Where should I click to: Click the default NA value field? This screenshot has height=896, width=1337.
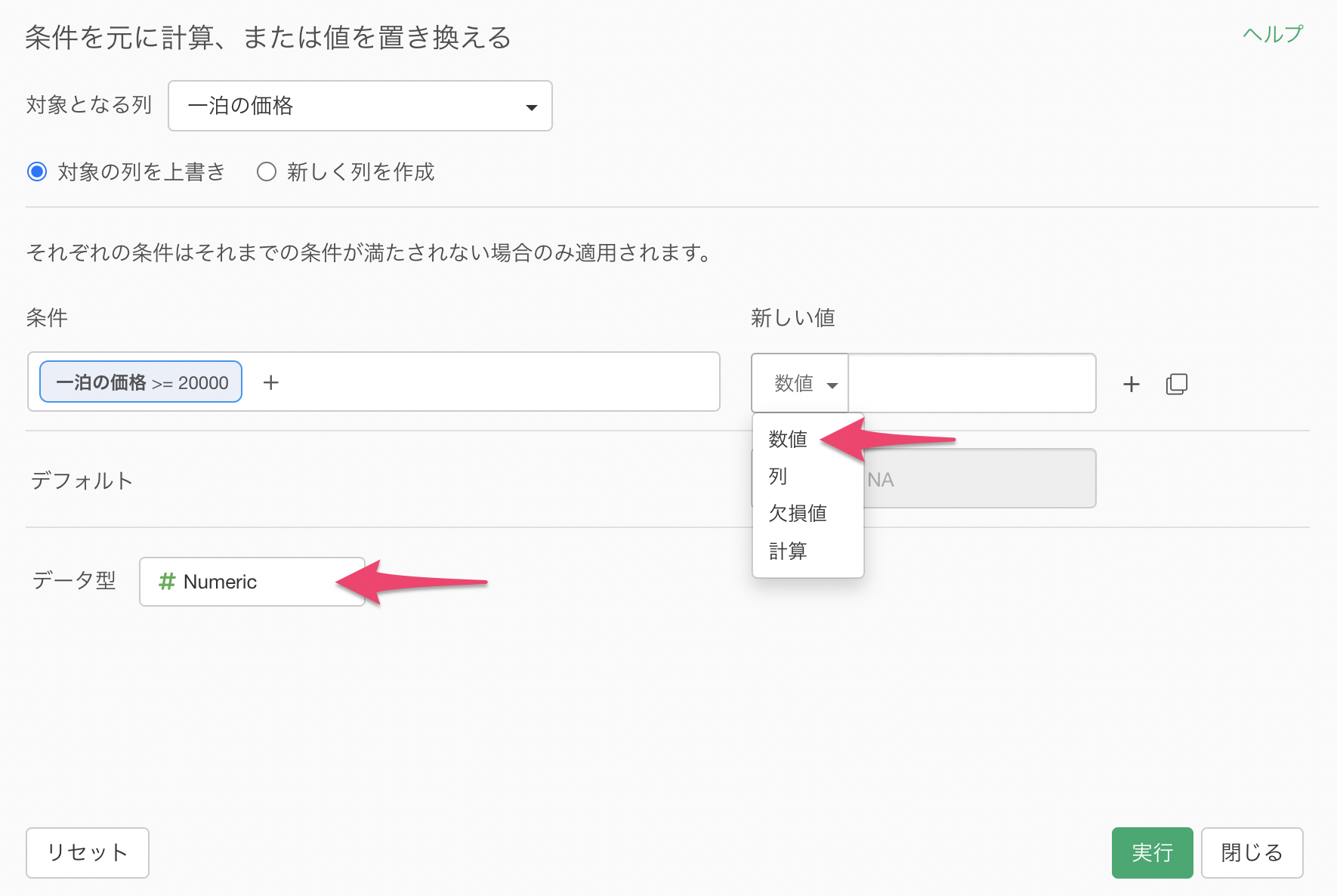[x=979, y=479]
